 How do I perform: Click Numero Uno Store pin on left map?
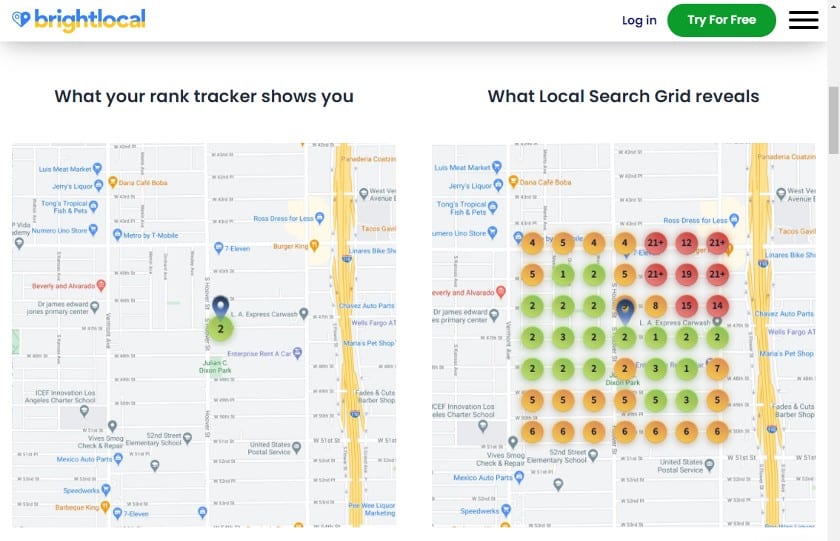tap(93, 230)
